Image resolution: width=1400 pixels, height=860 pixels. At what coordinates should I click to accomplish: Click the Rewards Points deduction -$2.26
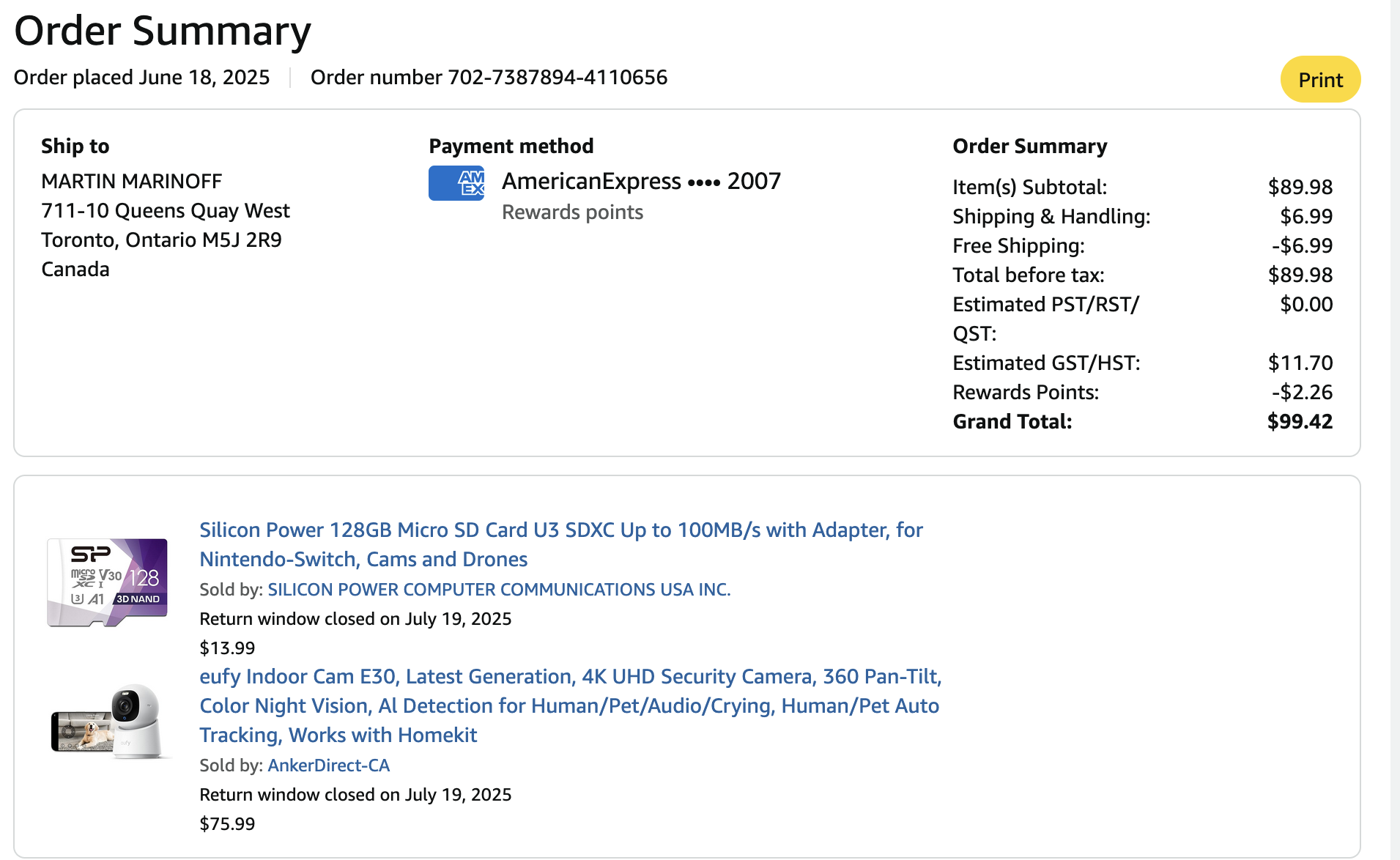(x=1302, y=393)
